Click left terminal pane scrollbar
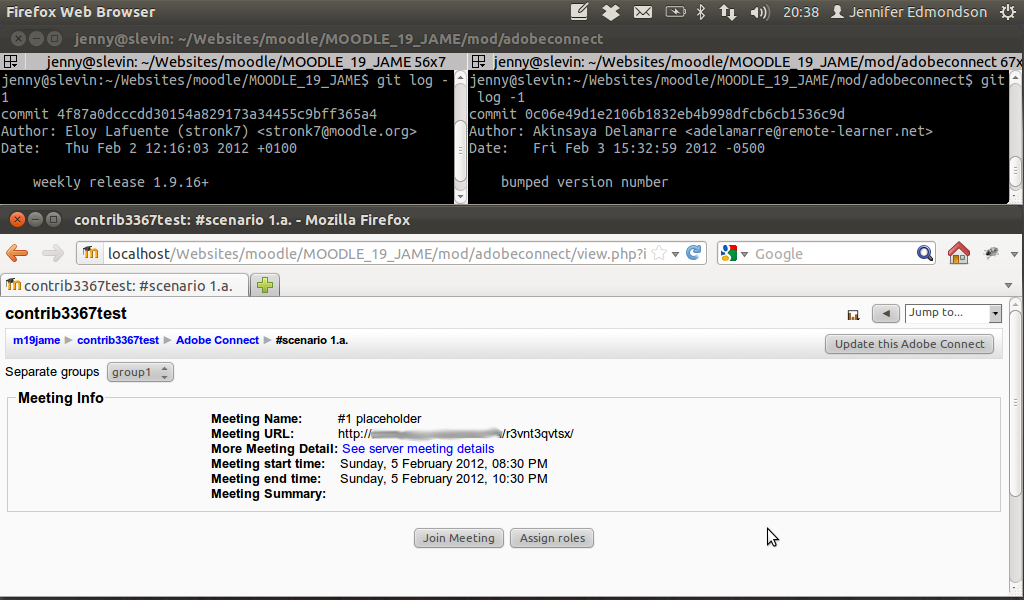1024x600 pixels. pyautogui.click(x=460, y=150)
